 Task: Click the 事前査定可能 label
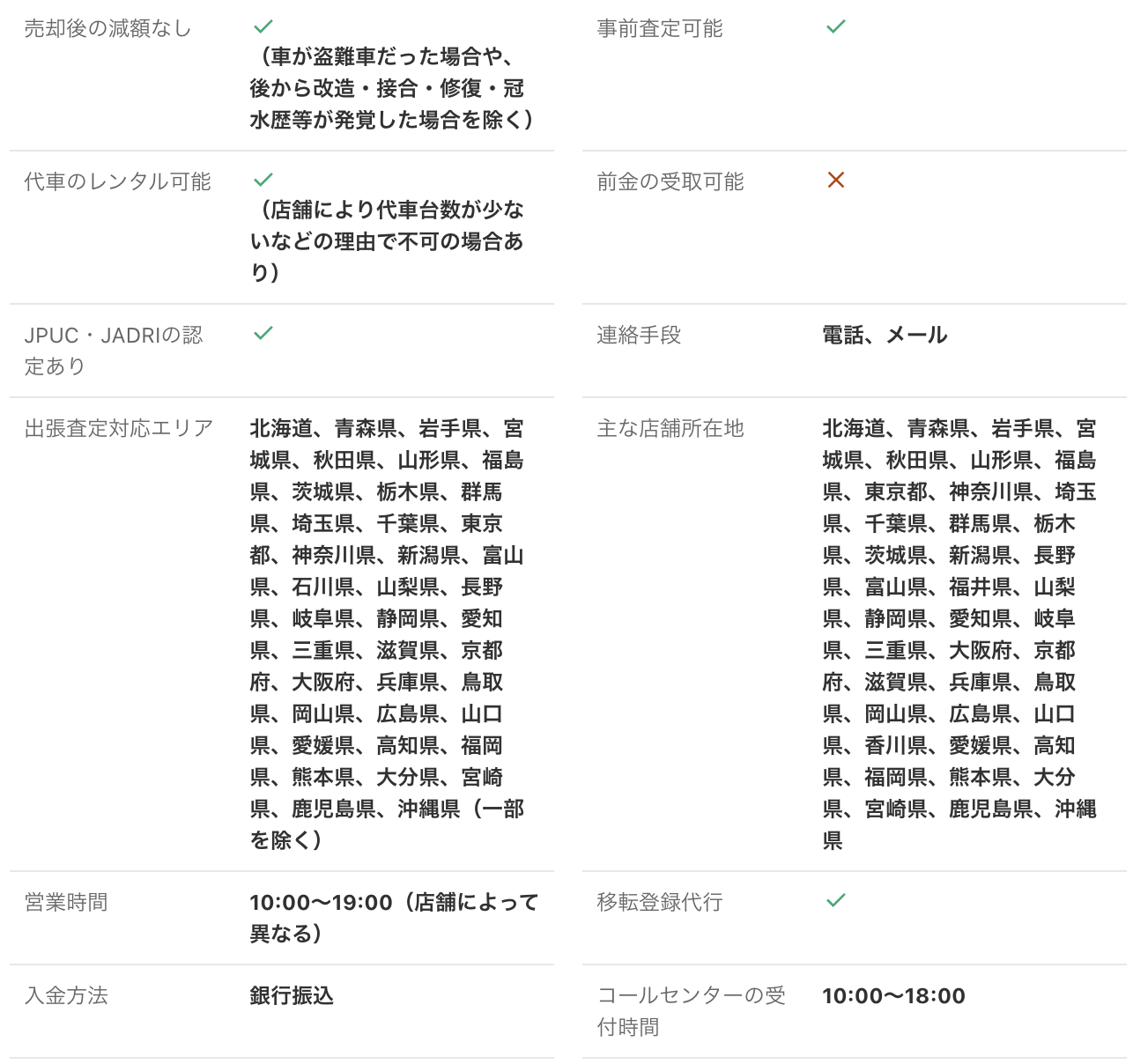coord(659,28)
